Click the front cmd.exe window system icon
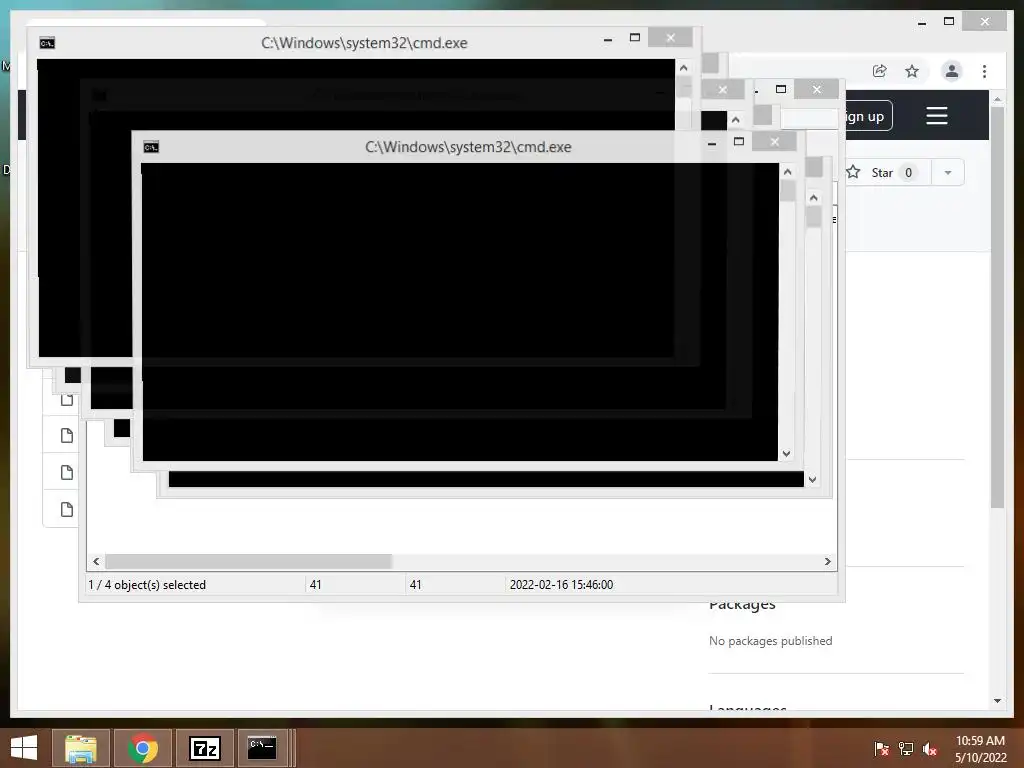 (151, 147)
